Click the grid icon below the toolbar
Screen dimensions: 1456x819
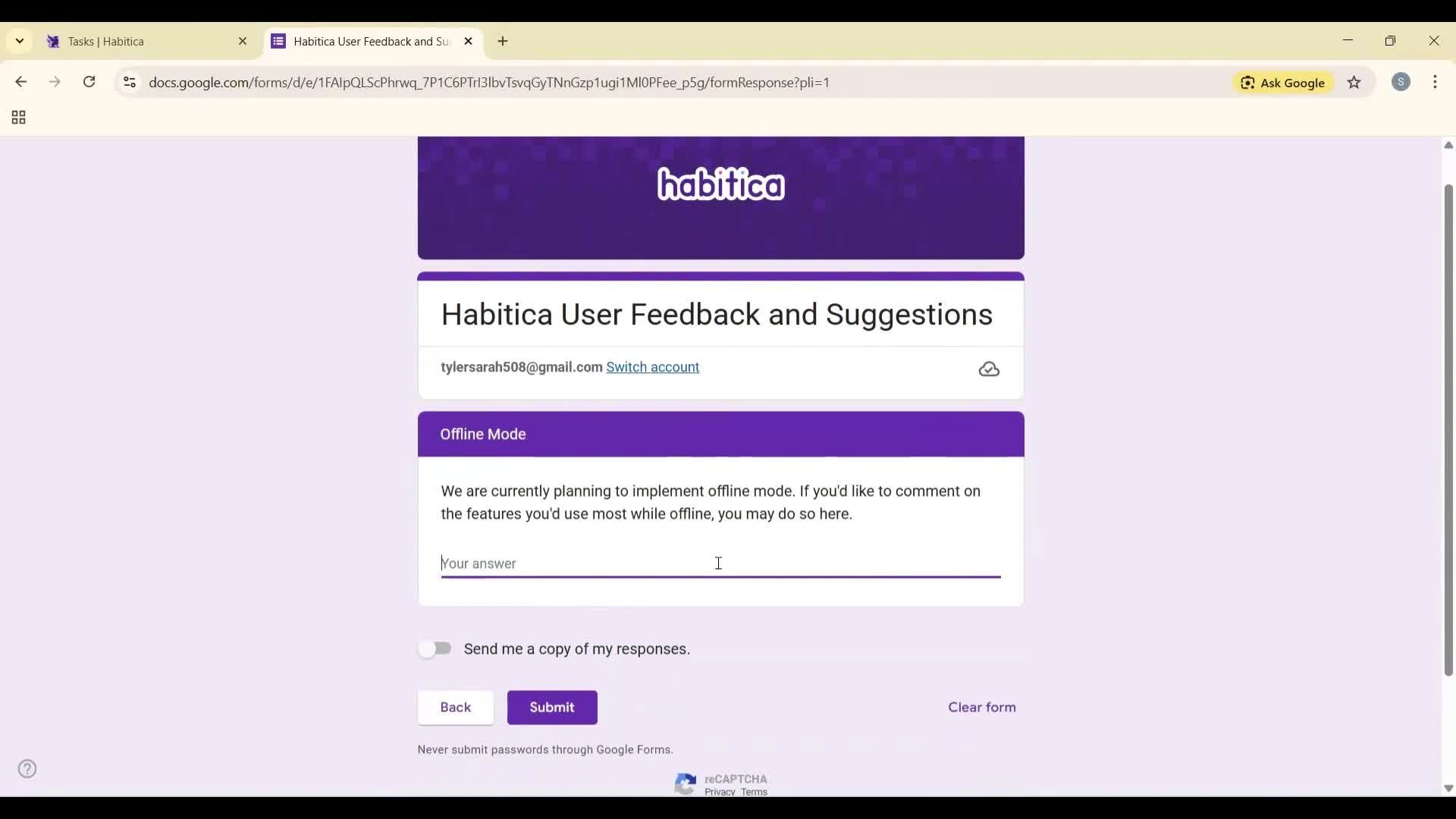17,117
